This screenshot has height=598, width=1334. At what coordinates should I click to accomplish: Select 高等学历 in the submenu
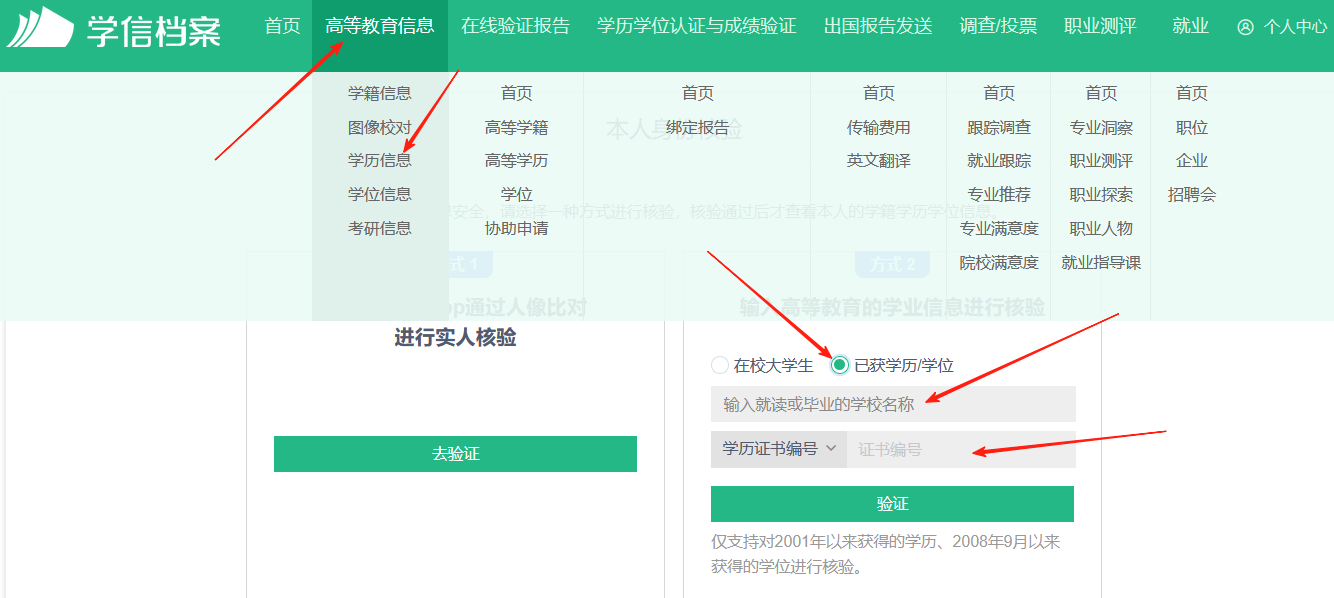516,160
